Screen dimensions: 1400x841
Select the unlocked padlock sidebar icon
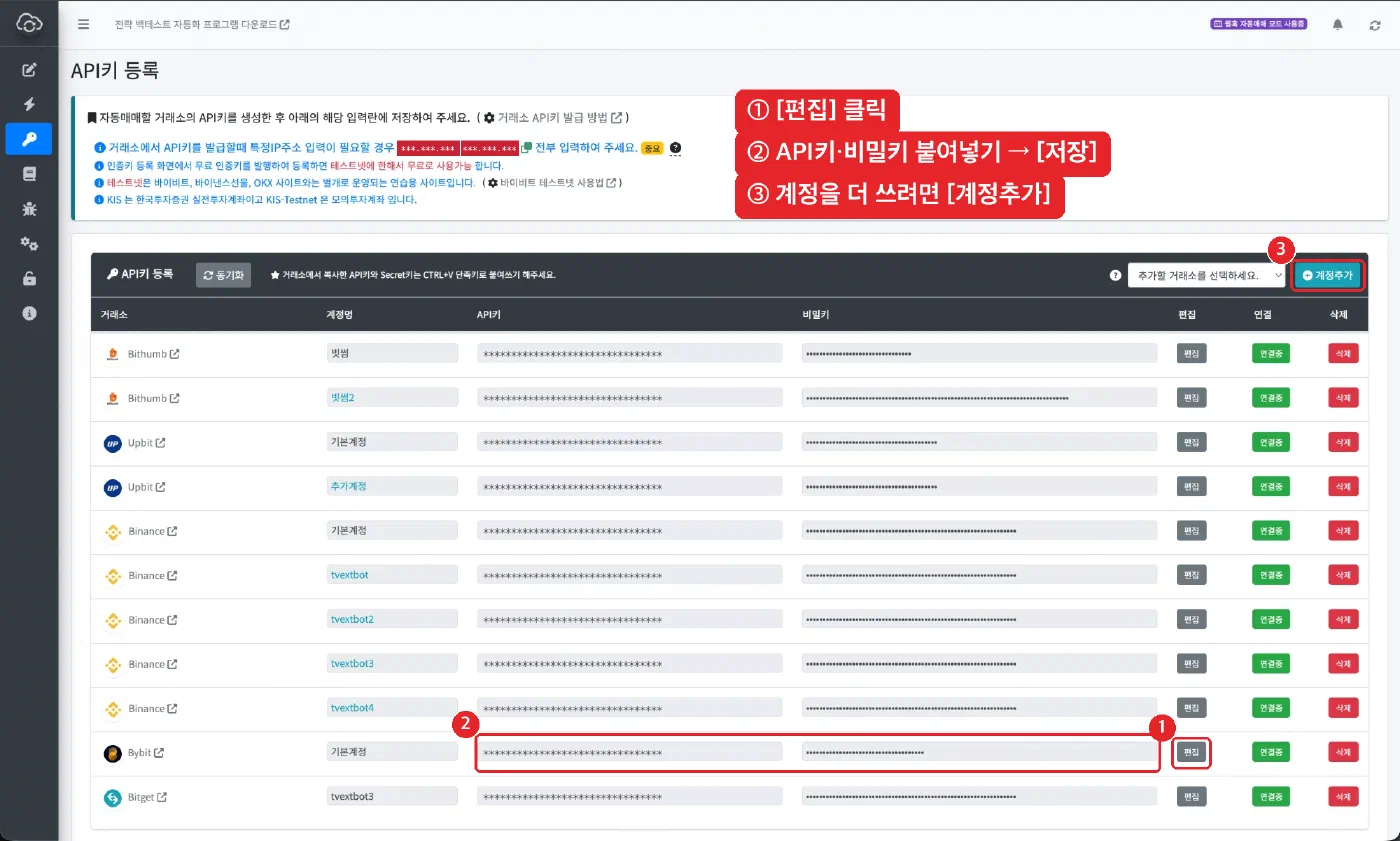click(29, 278)
